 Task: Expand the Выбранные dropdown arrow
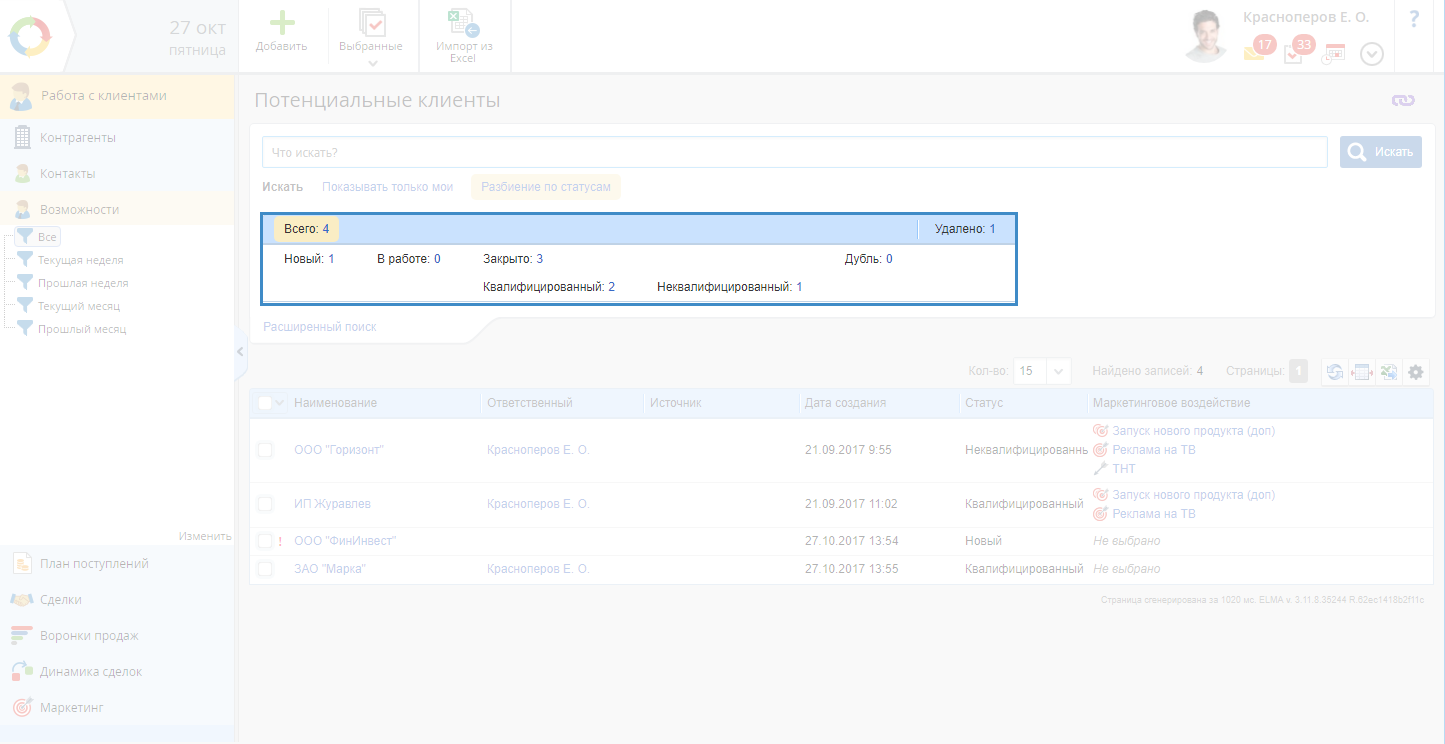coord(372,64)
